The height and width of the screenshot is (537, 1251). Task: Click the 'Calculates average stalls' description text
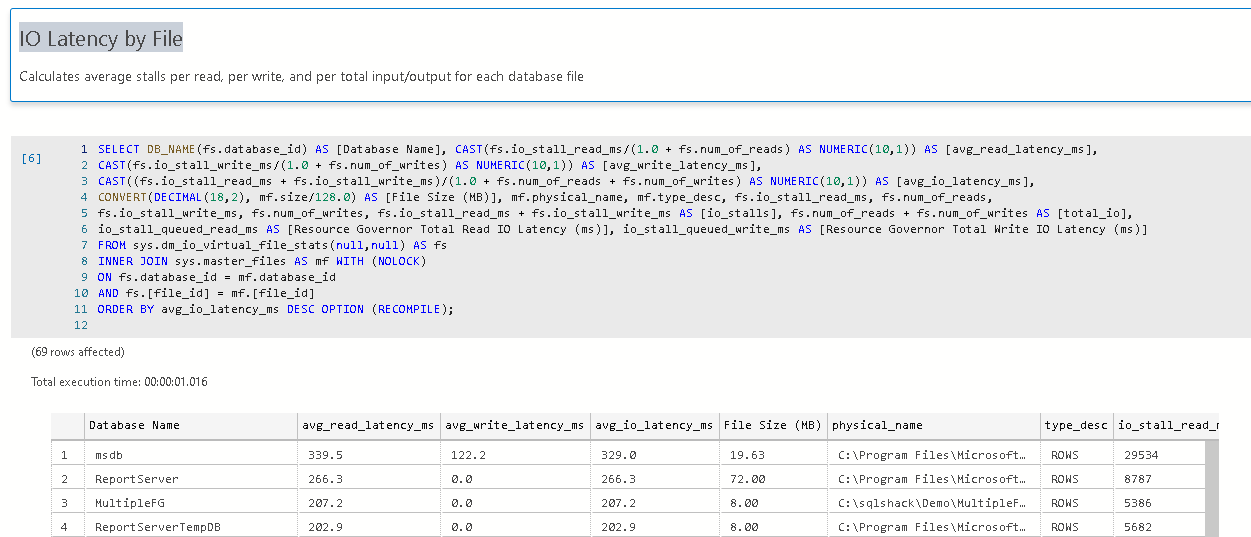pos(301,76)
